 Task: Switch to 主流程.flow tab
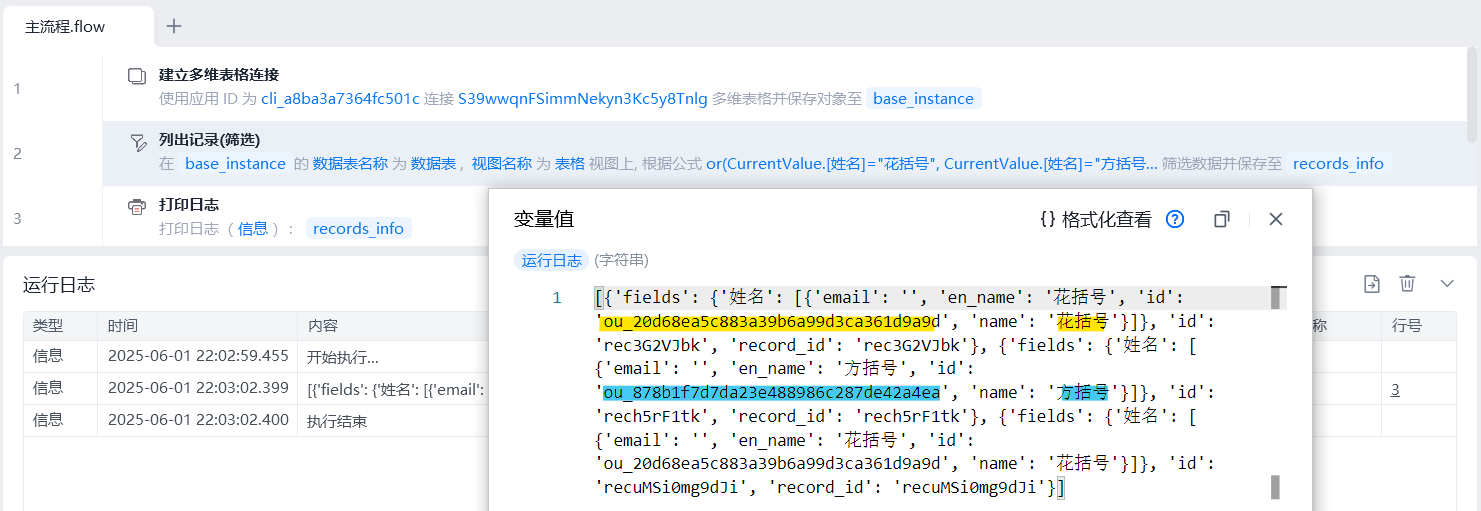point(65,27)
